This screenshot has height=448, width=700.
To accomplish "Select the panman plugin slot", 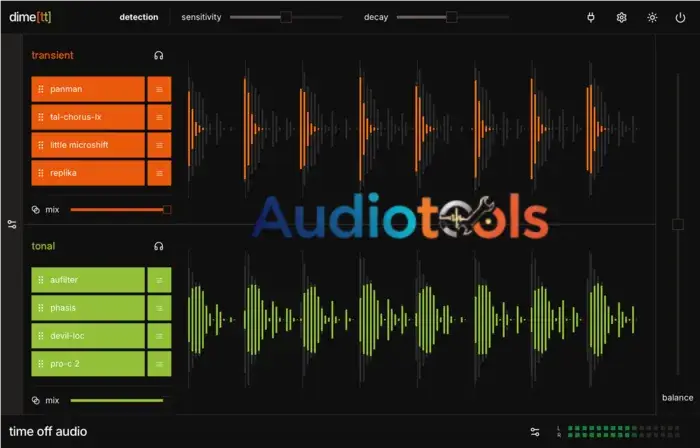I will pyautogui.click(x=88, y=89).
